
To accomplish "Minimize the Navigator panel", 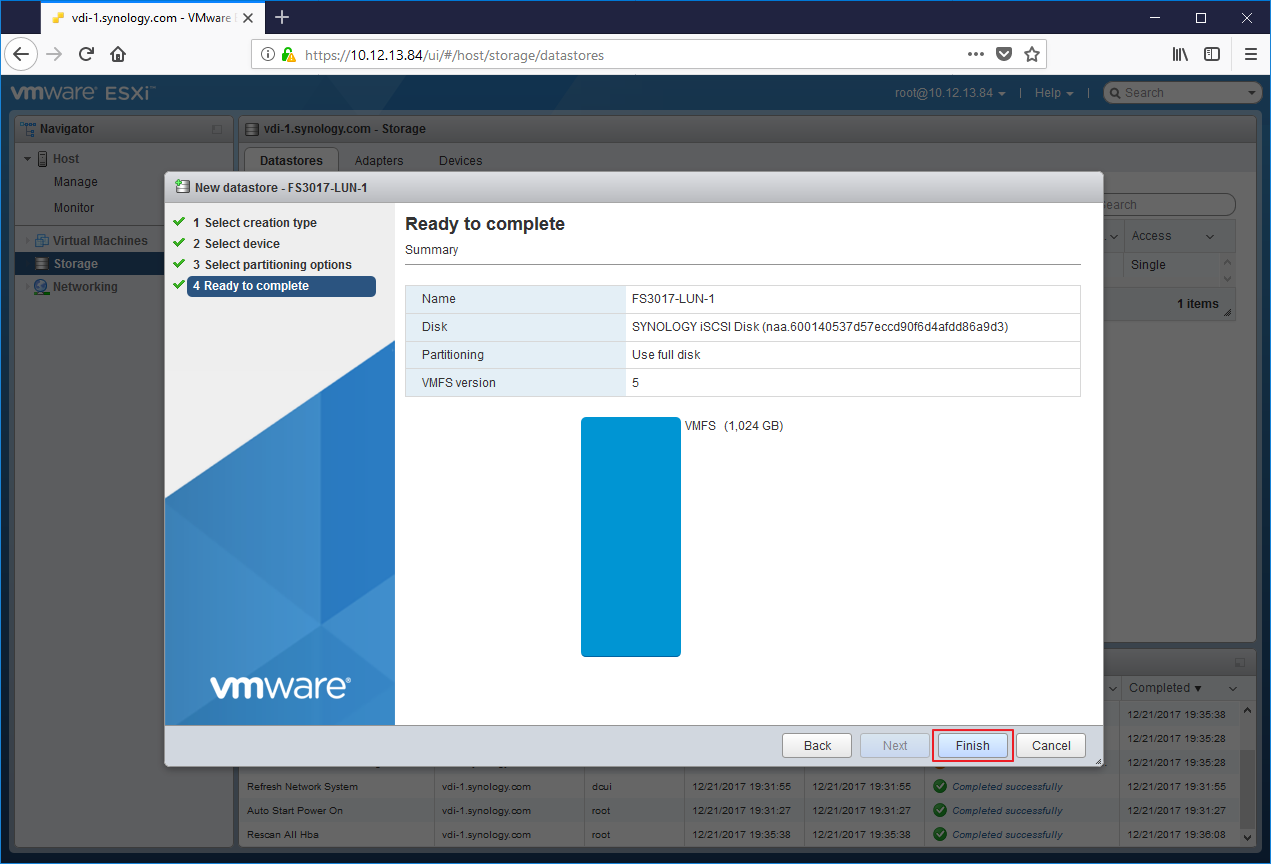I will [217, 129].
